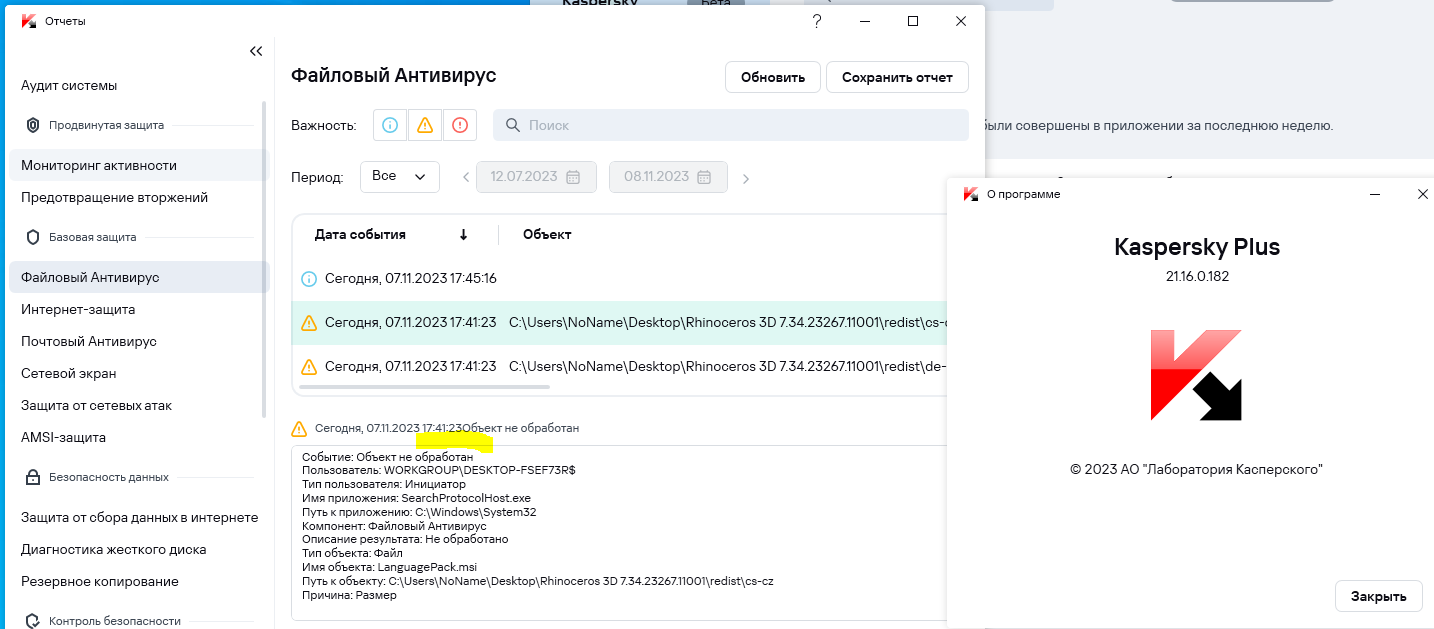Open the Период dropdown set to Все

(399, 177)
